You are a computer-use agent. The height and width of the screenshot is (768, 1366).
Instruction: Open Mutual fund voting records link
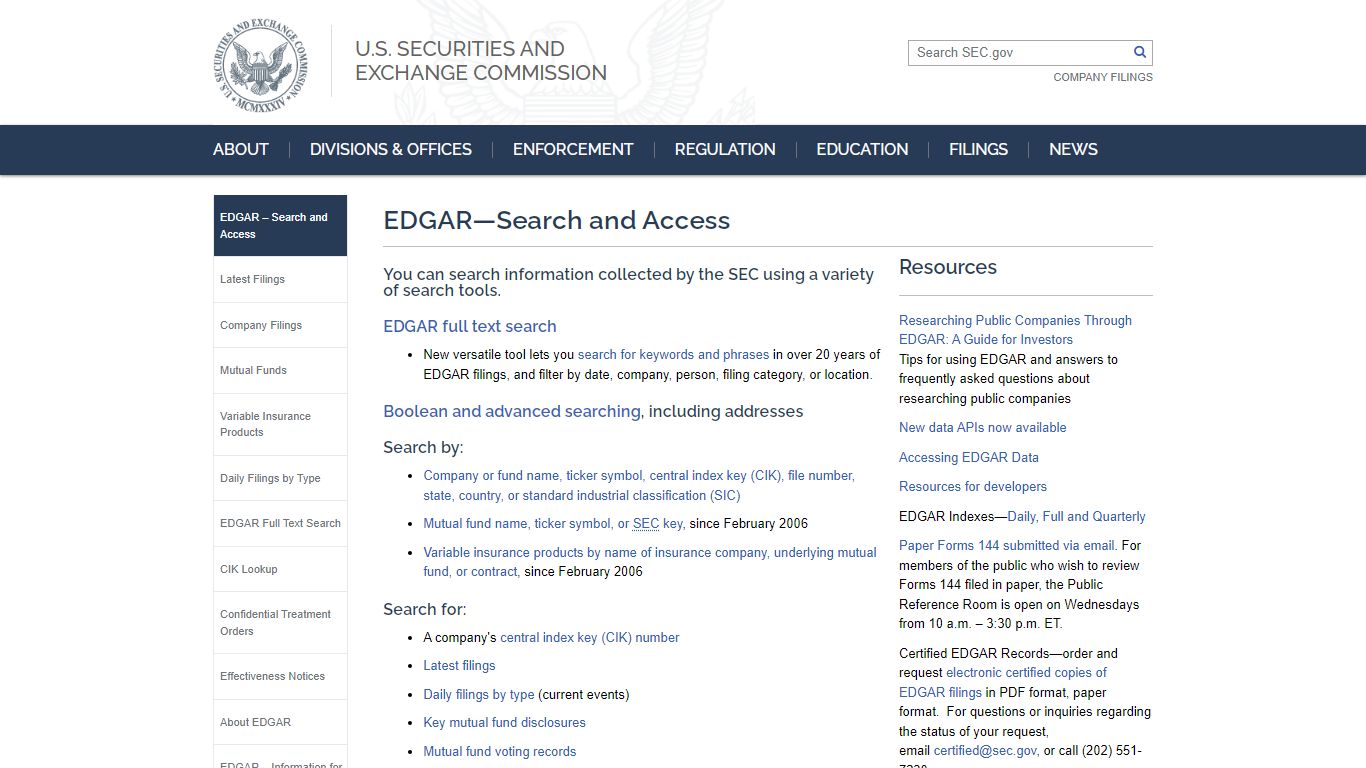tap(500, 751)
